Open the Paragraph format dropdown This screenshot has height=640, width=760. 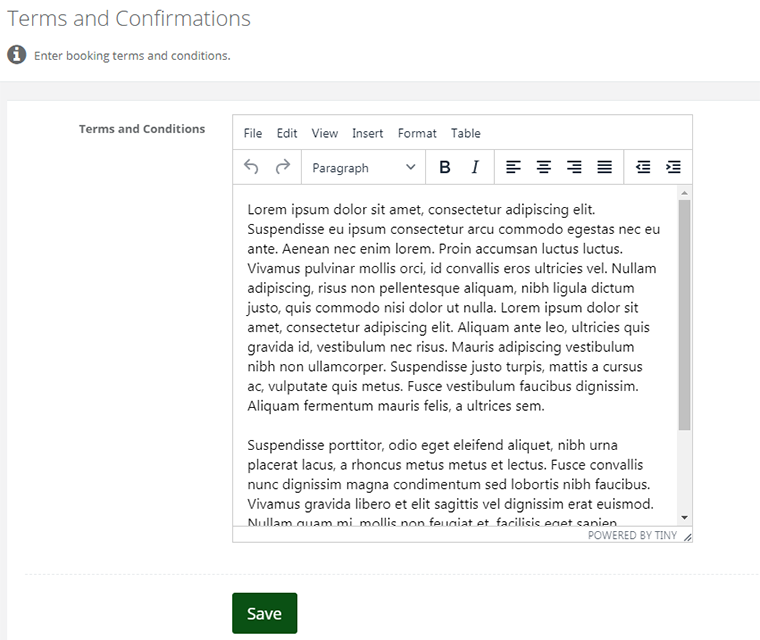[364, 168]
